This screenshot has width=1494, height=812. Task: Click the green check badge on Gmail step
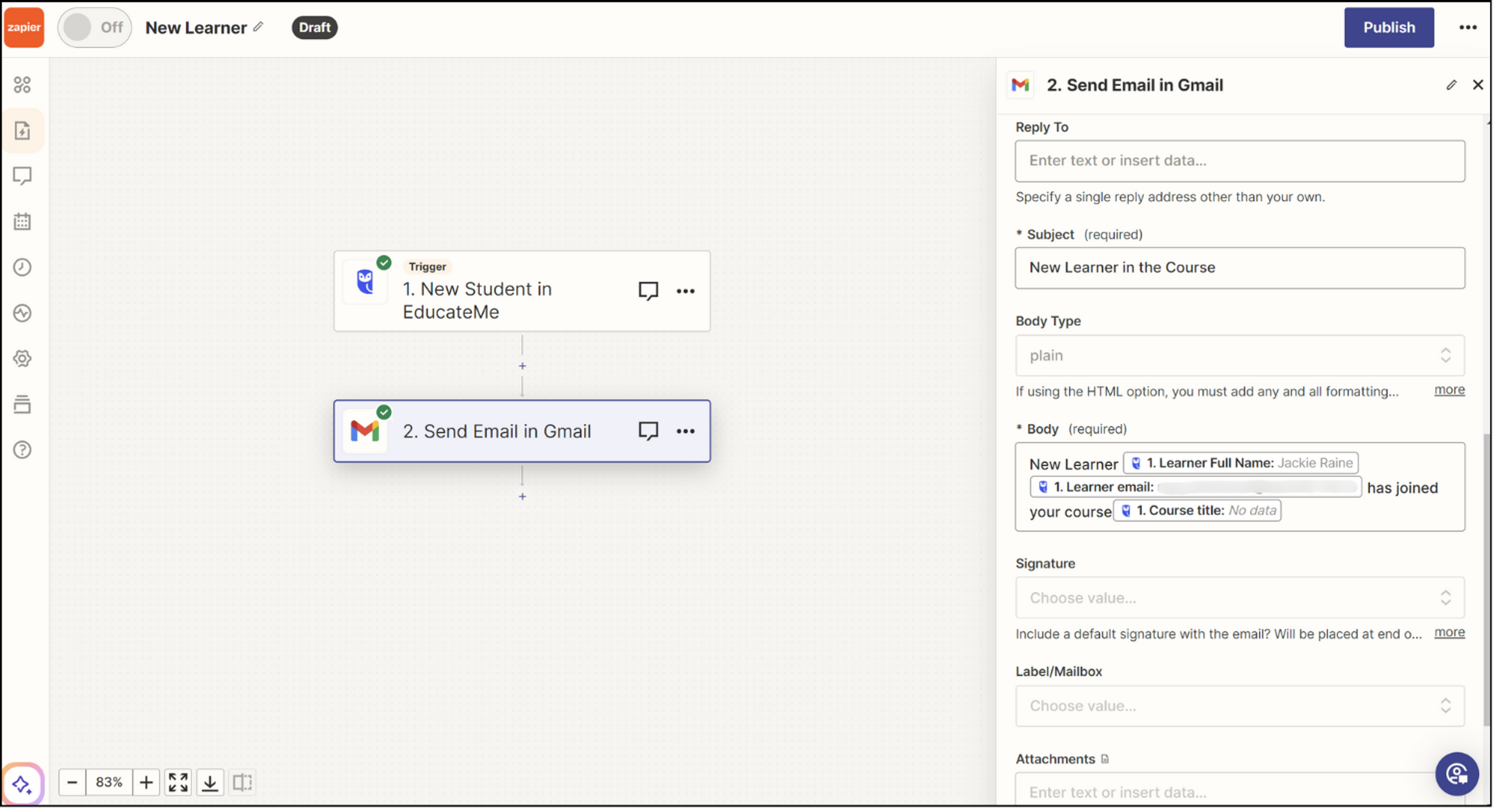384,412
